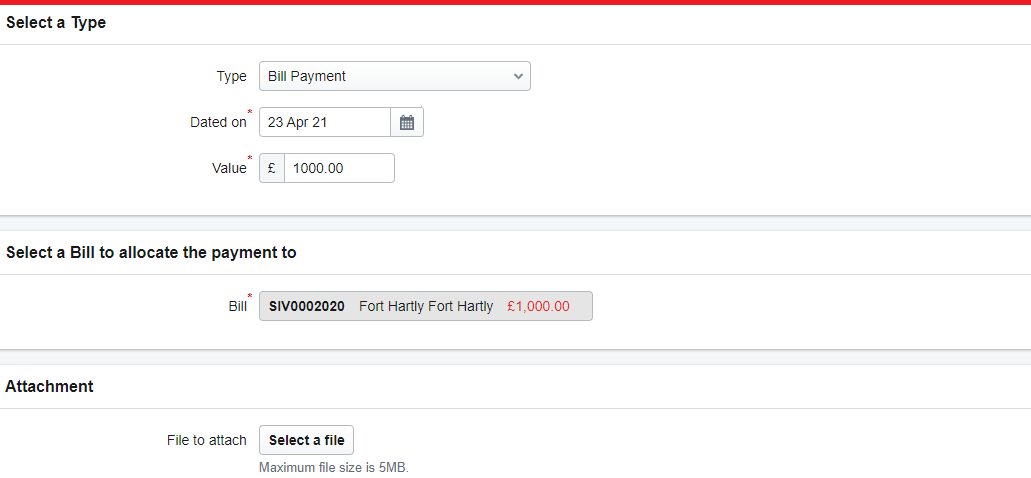Open the Bill selector field
Screen dimensions: 1031x478
click(425, 306)
